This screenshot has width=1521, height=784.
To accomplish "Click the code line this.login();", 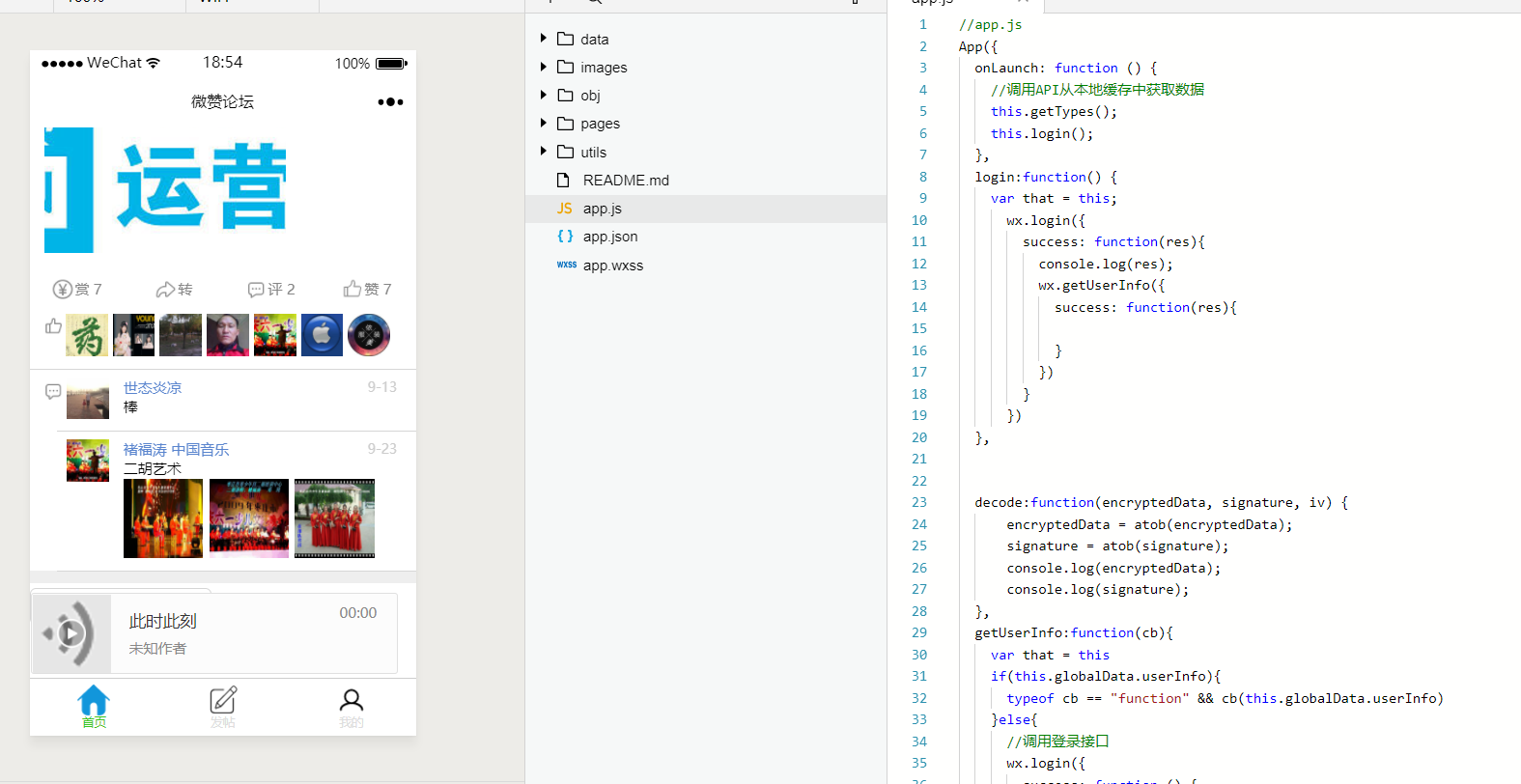I will (1042, 133).
